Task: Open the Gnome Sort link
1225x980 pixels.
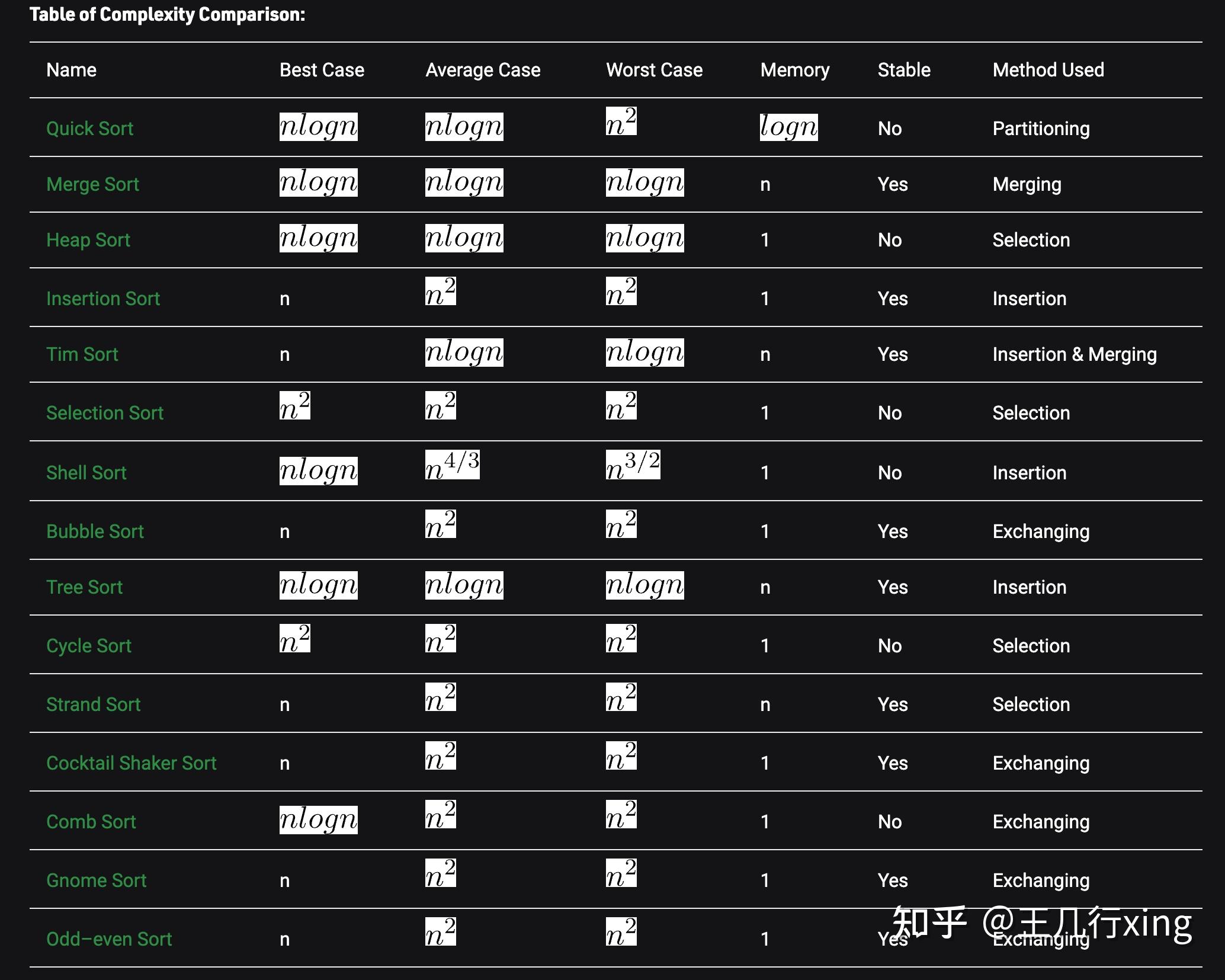Action: tap(96, 880)
